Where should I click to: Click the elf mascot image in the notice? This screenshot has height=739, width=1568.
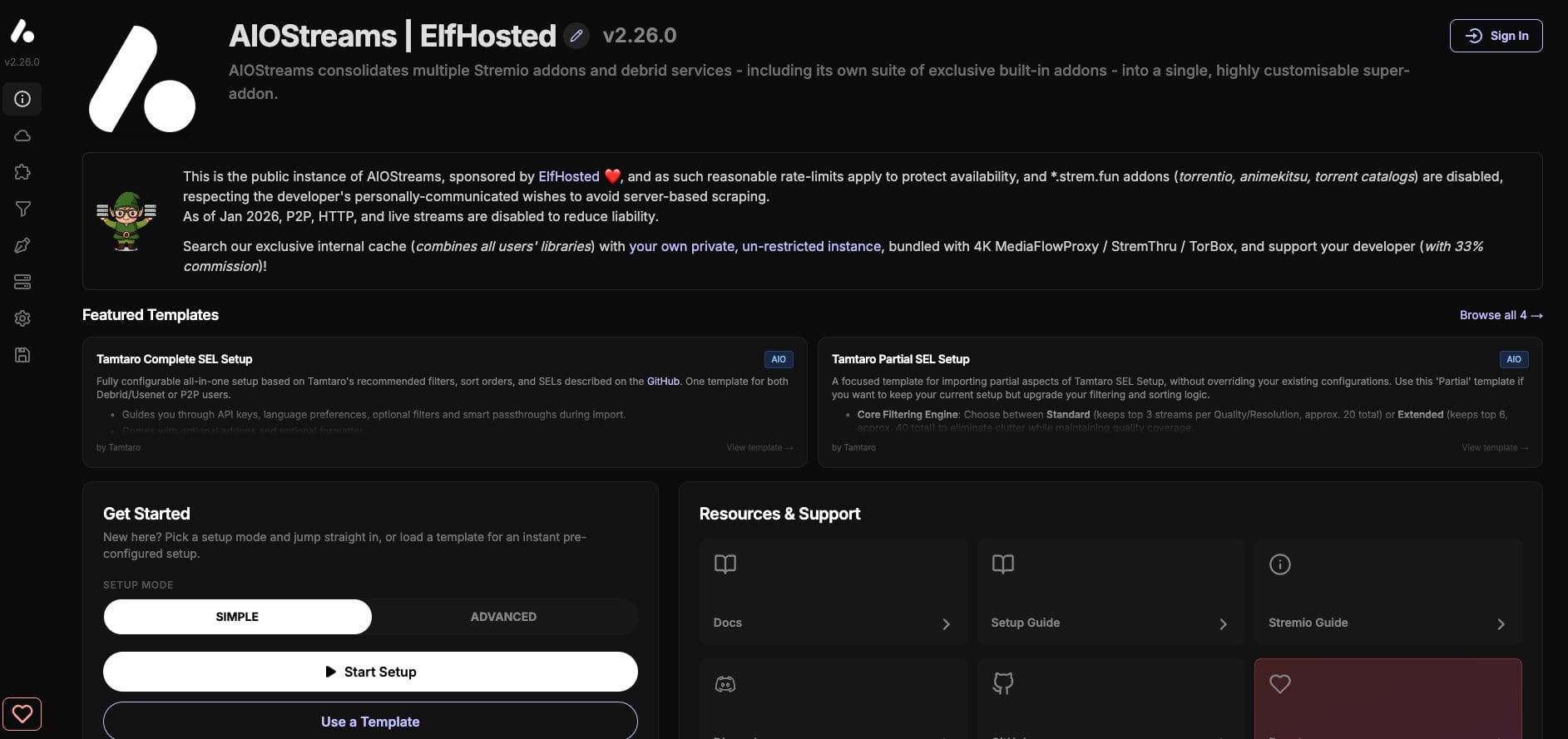[x=126, y=221]
